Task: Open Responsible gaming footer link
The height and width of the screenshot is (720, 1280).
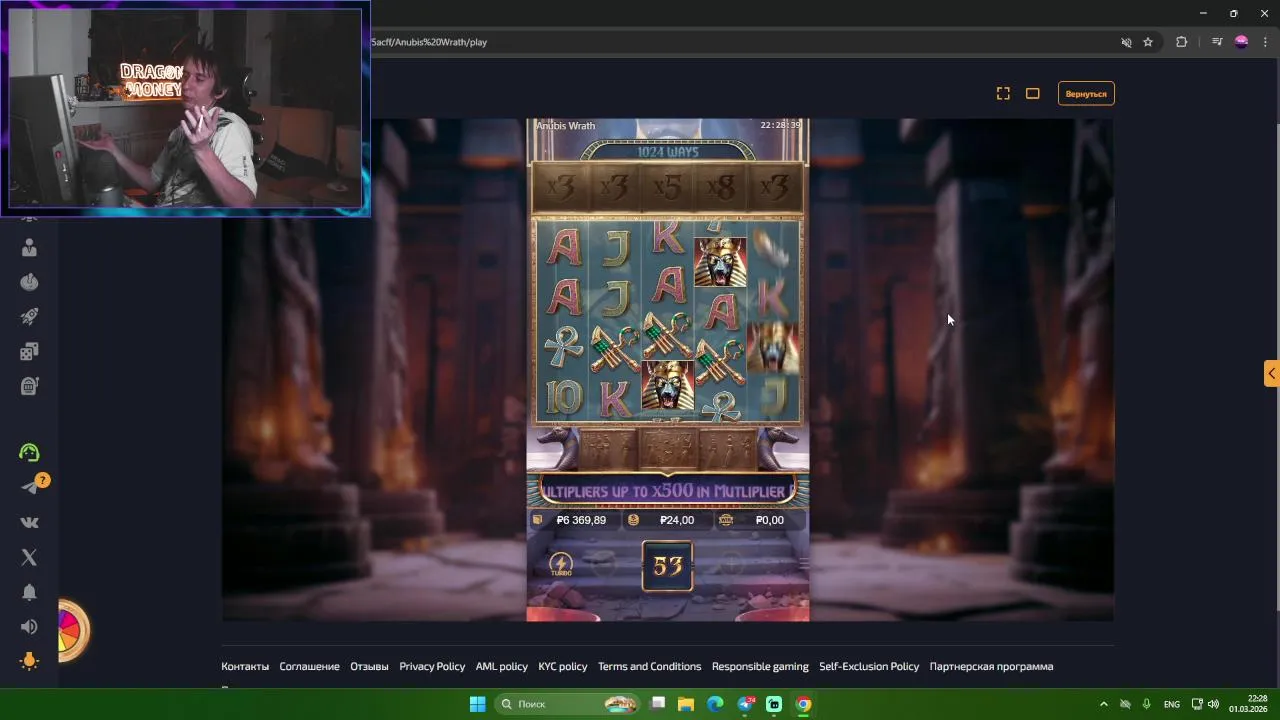Action: (760, 666)
